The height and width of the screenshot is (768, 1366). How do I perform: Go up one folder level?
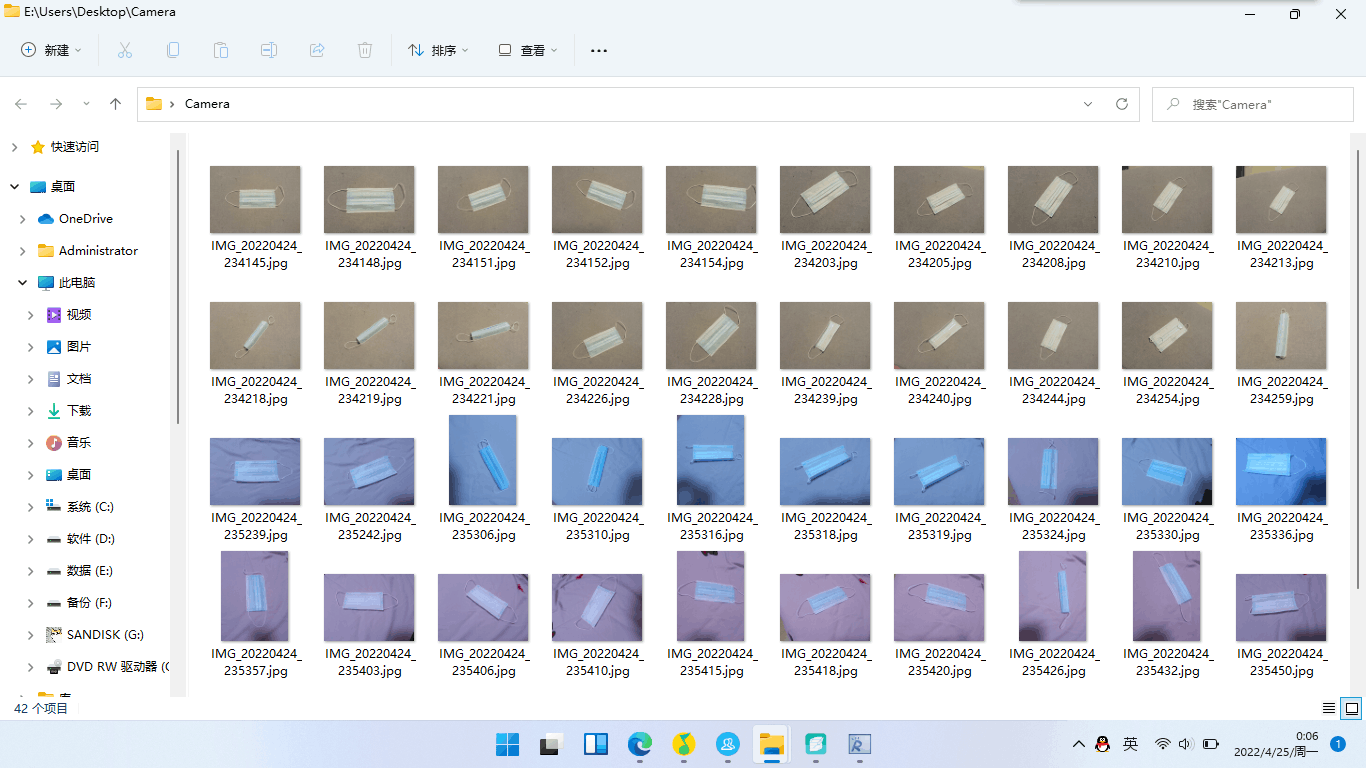[115, 104]
